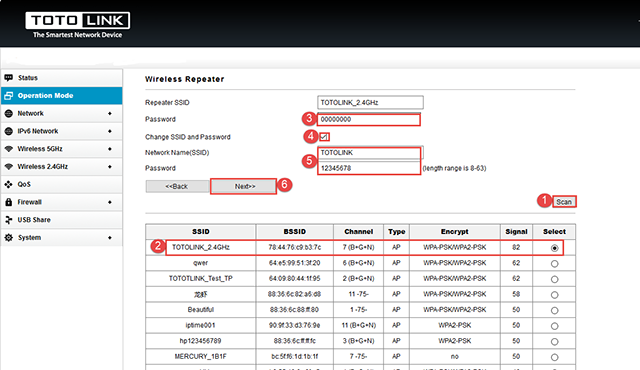Click the Network Name(SSID) field
Viewport: 640px width, 370px height.
(370, 153)
